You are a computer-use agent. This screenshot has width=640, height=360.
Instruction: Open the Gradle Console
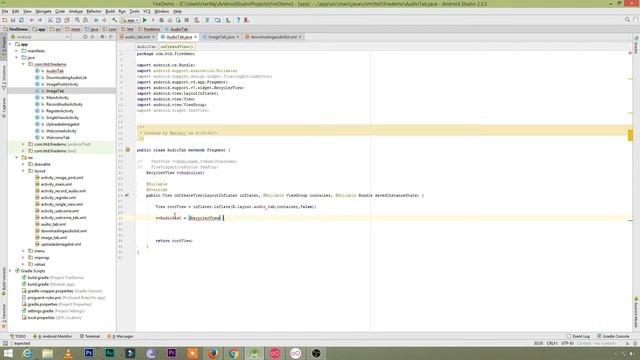(613, 336)
